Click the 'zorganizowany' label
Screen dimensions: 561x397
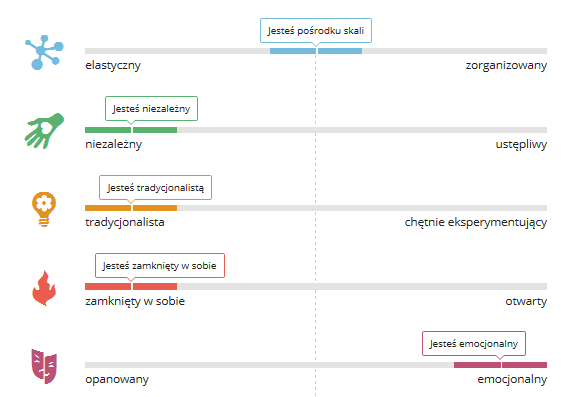506,65
